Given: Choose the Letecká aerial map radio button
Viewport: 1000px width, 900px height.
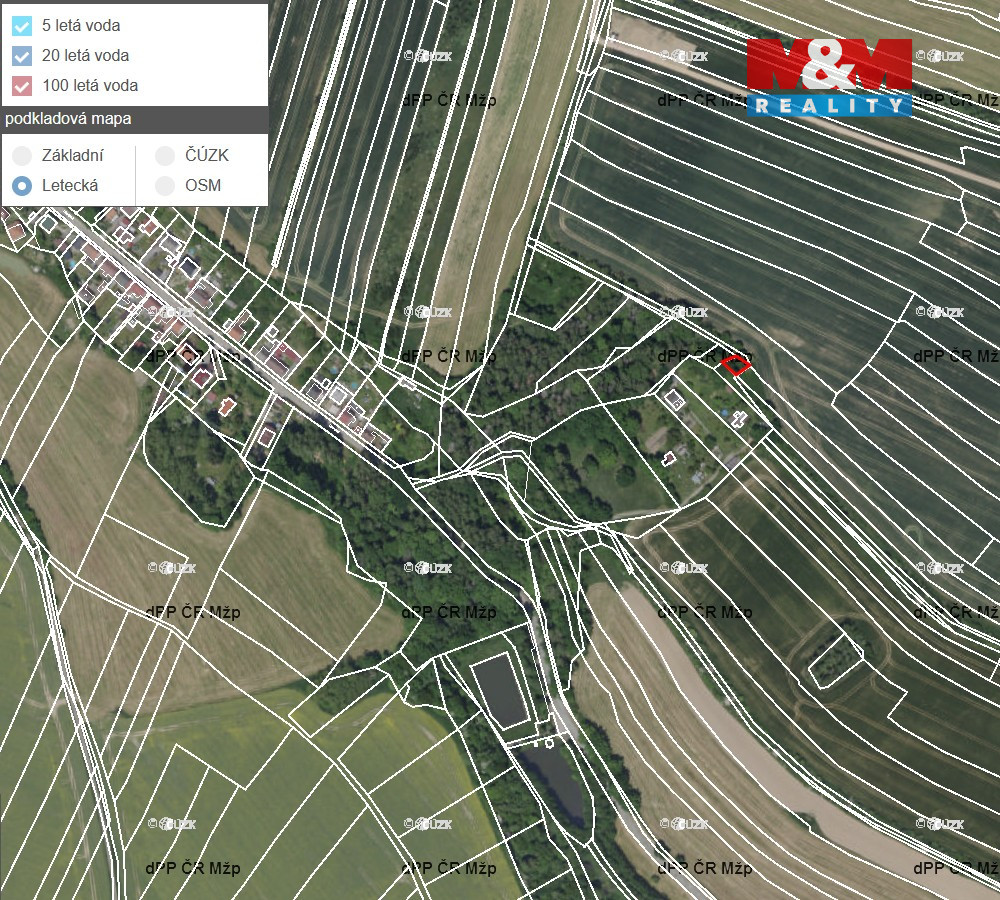Looking at the screenshot, I should coord(22,186).
